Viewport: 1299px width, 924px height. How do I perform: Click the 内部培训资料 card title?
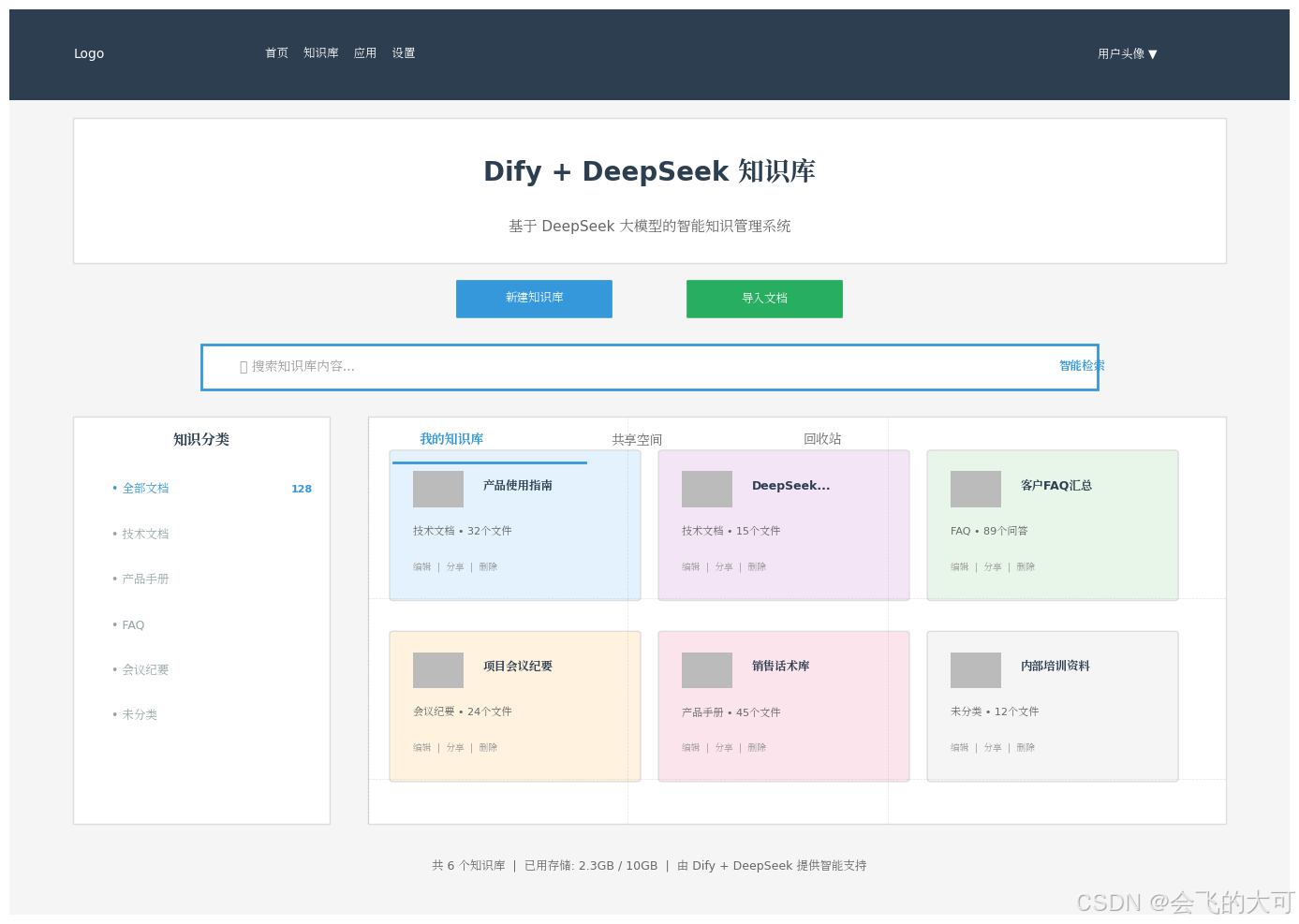point(1055,667)
